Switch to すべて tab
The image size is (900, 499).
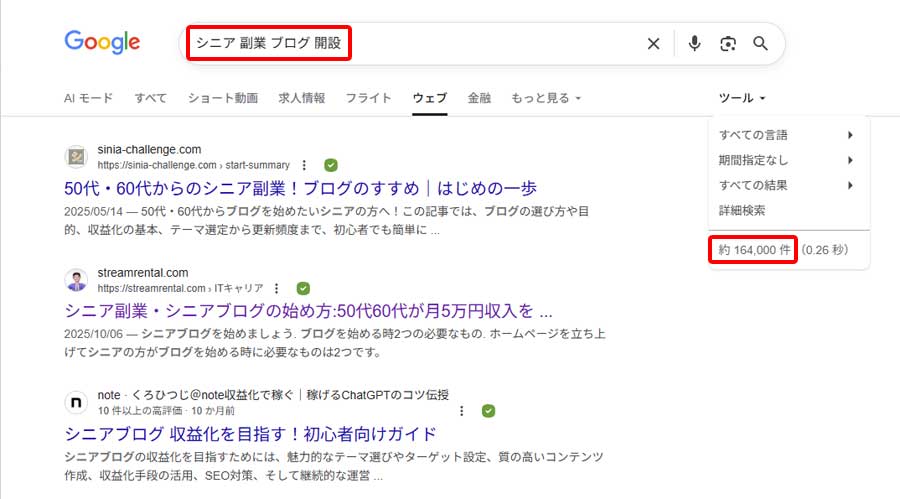point(150,98)
